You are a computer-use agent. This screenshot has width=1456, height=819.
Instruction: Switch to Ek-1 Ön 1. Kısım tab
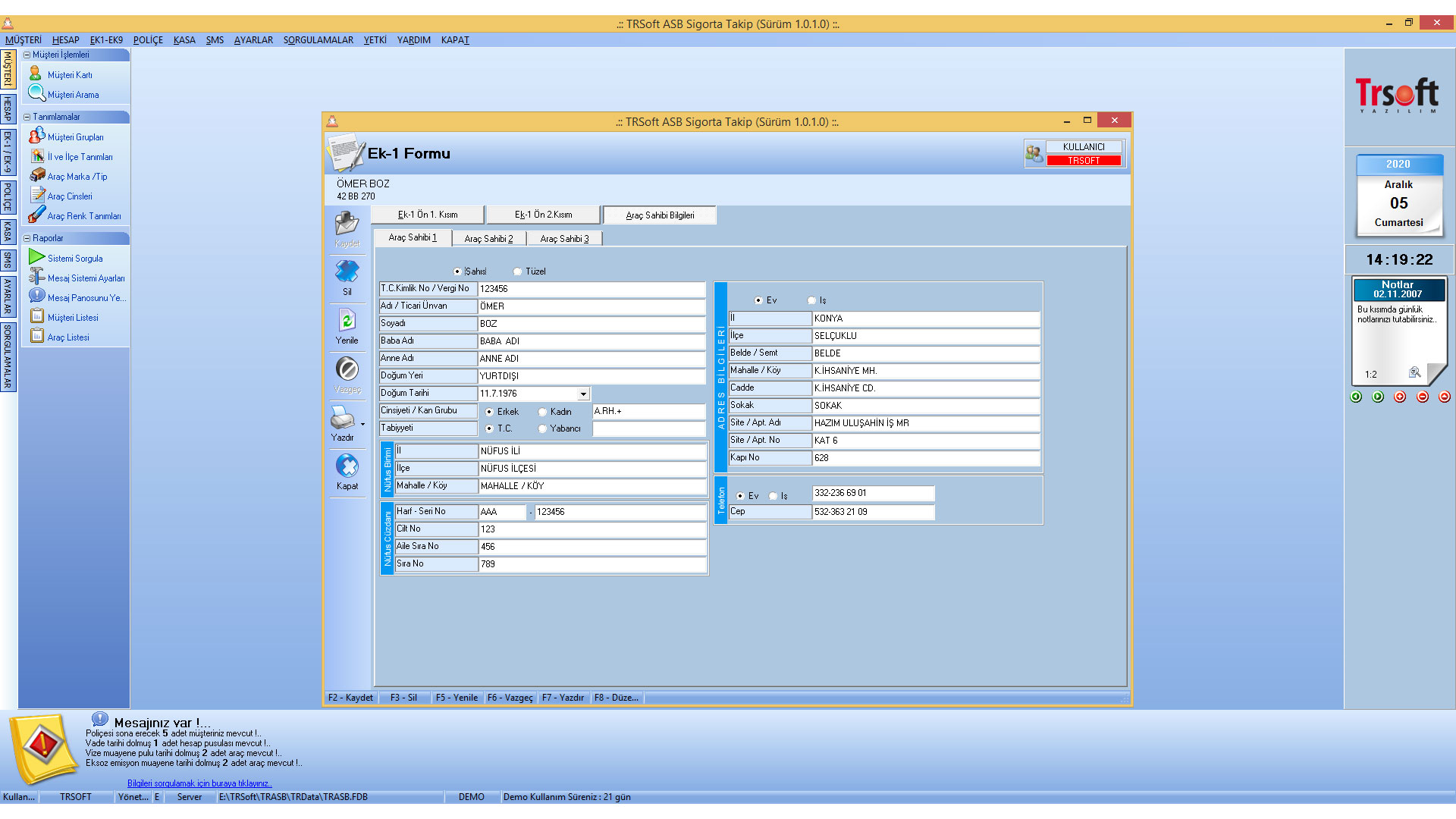pyautogui.click(x=428, y=215)
